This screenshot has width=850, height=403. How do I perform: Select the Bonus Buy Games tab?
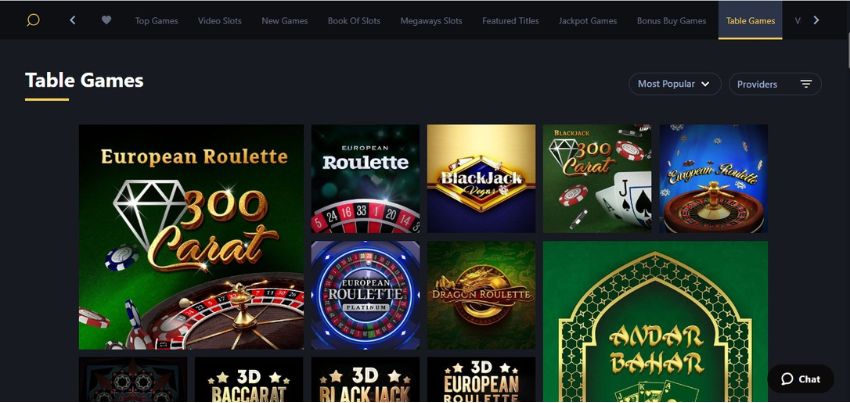click(671, 21)
